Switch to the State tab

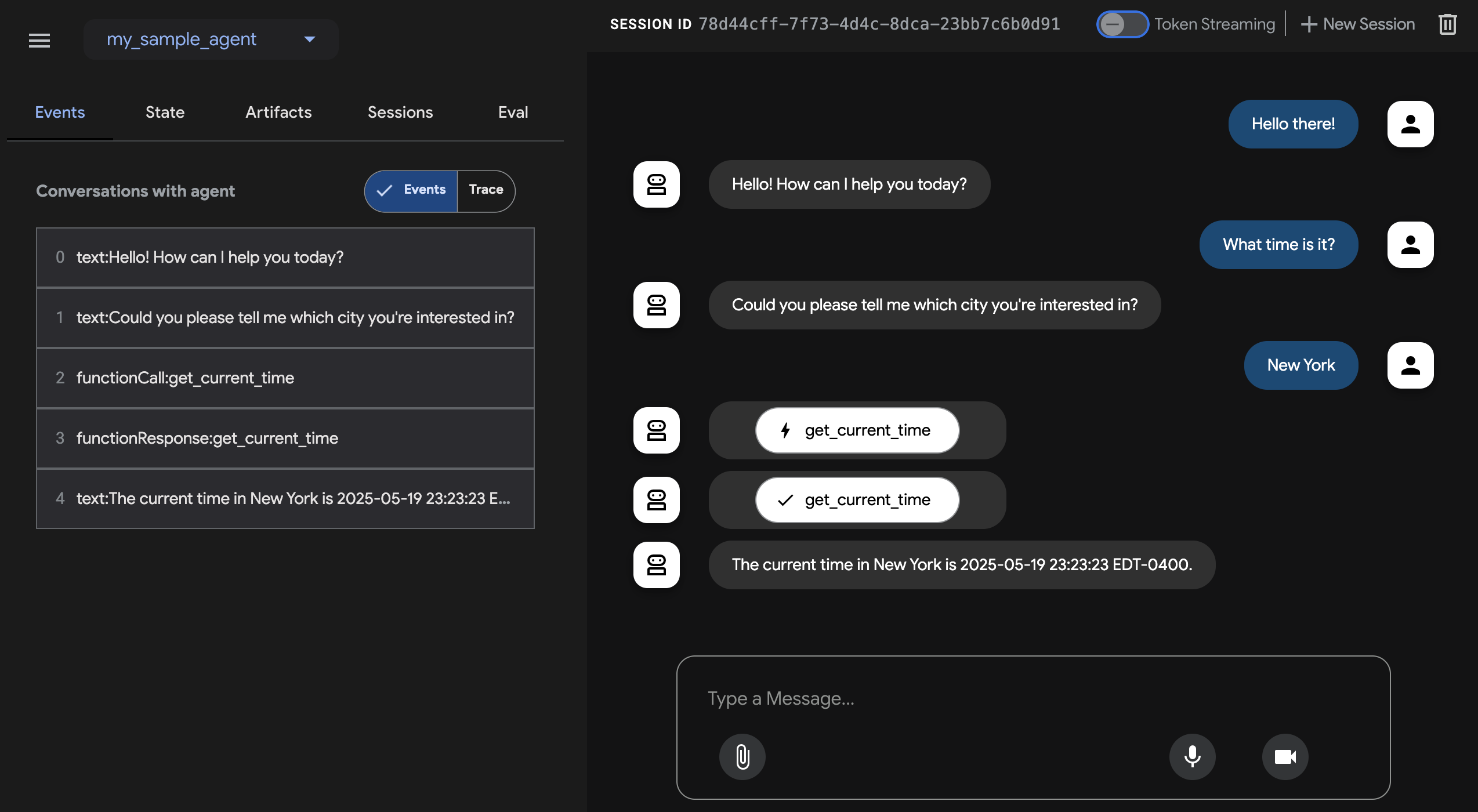[165, 112]
